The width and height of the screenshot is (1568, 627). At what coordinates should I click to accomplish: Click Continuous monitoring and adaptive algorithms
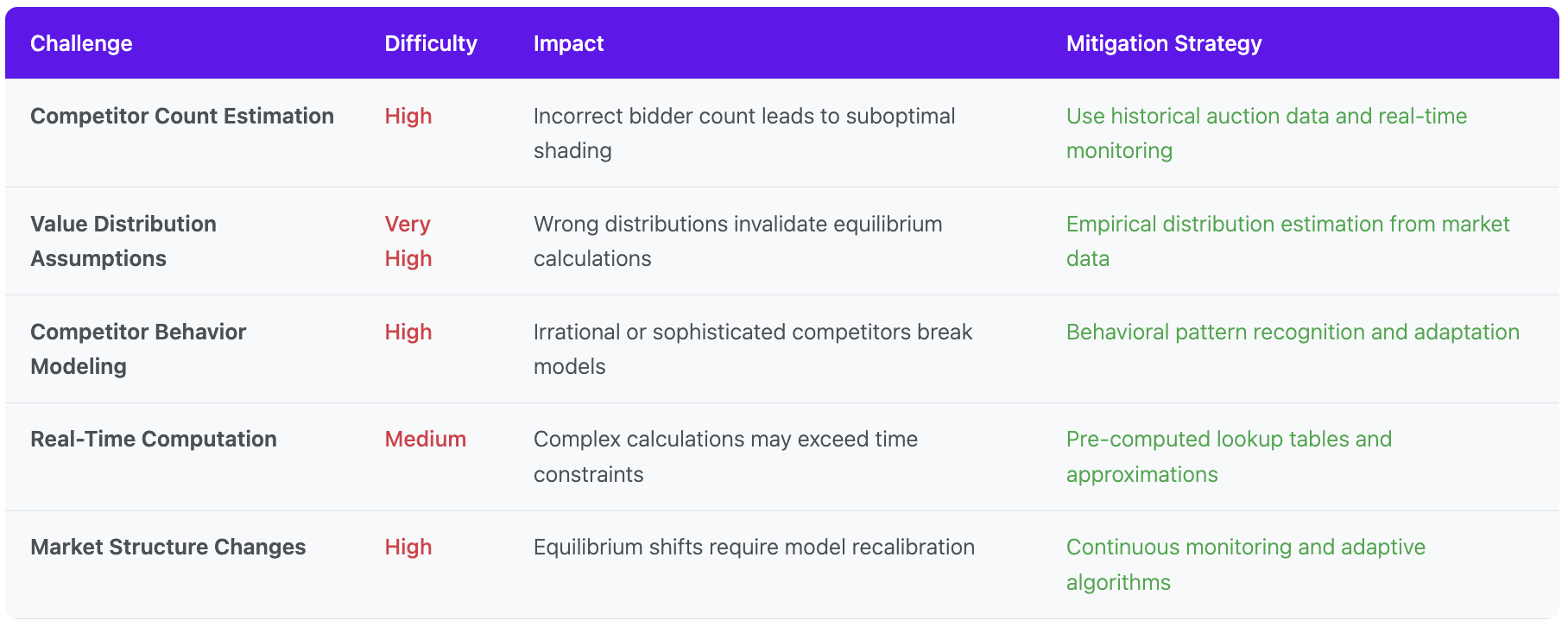coord(1244,564)
